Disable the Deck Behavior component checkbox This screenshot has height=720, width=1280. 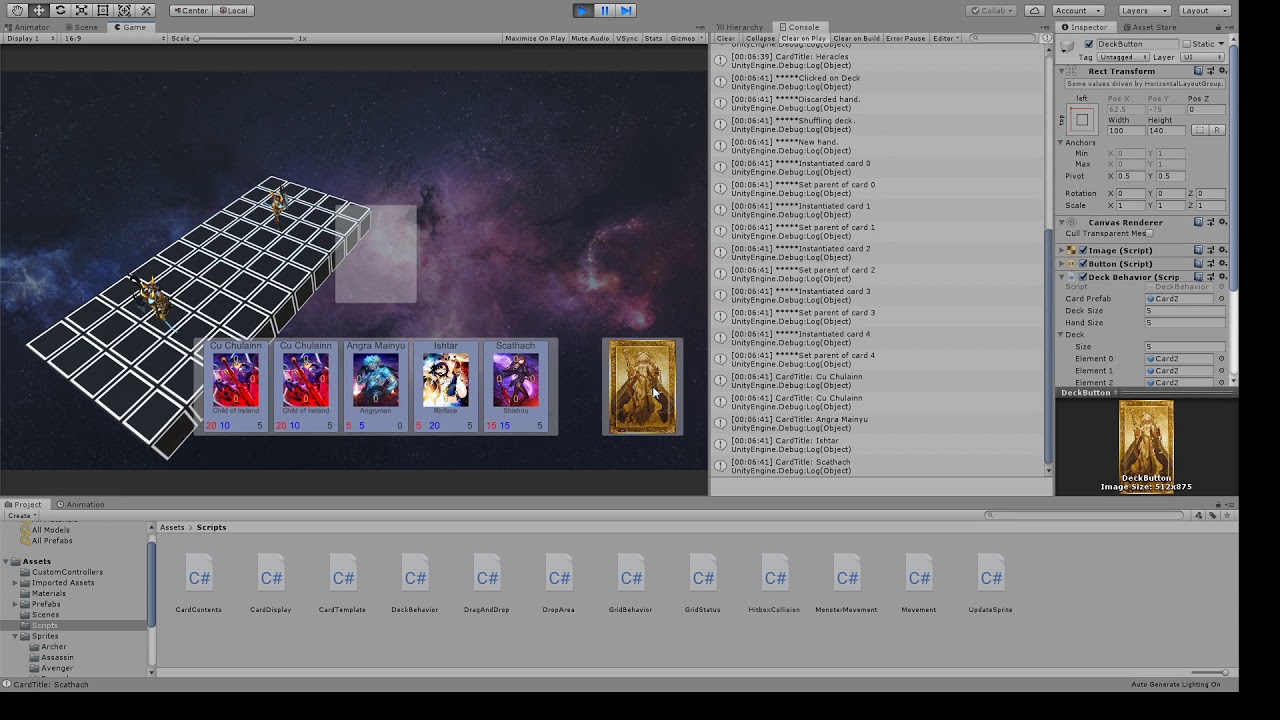click(x=1083, y=277)
